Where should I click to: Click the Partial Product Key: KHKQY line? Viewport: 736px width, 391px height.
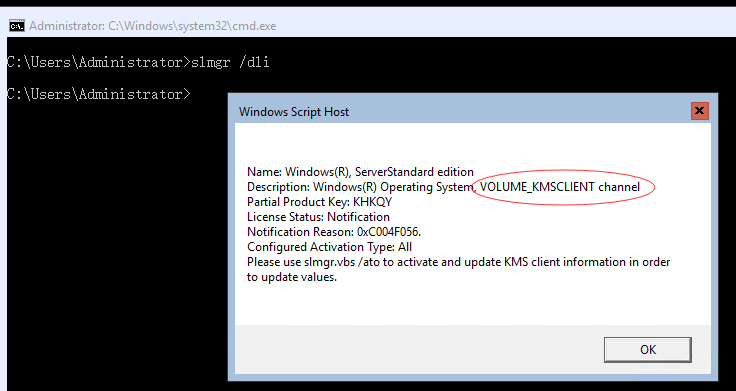(x=320, y=202)
